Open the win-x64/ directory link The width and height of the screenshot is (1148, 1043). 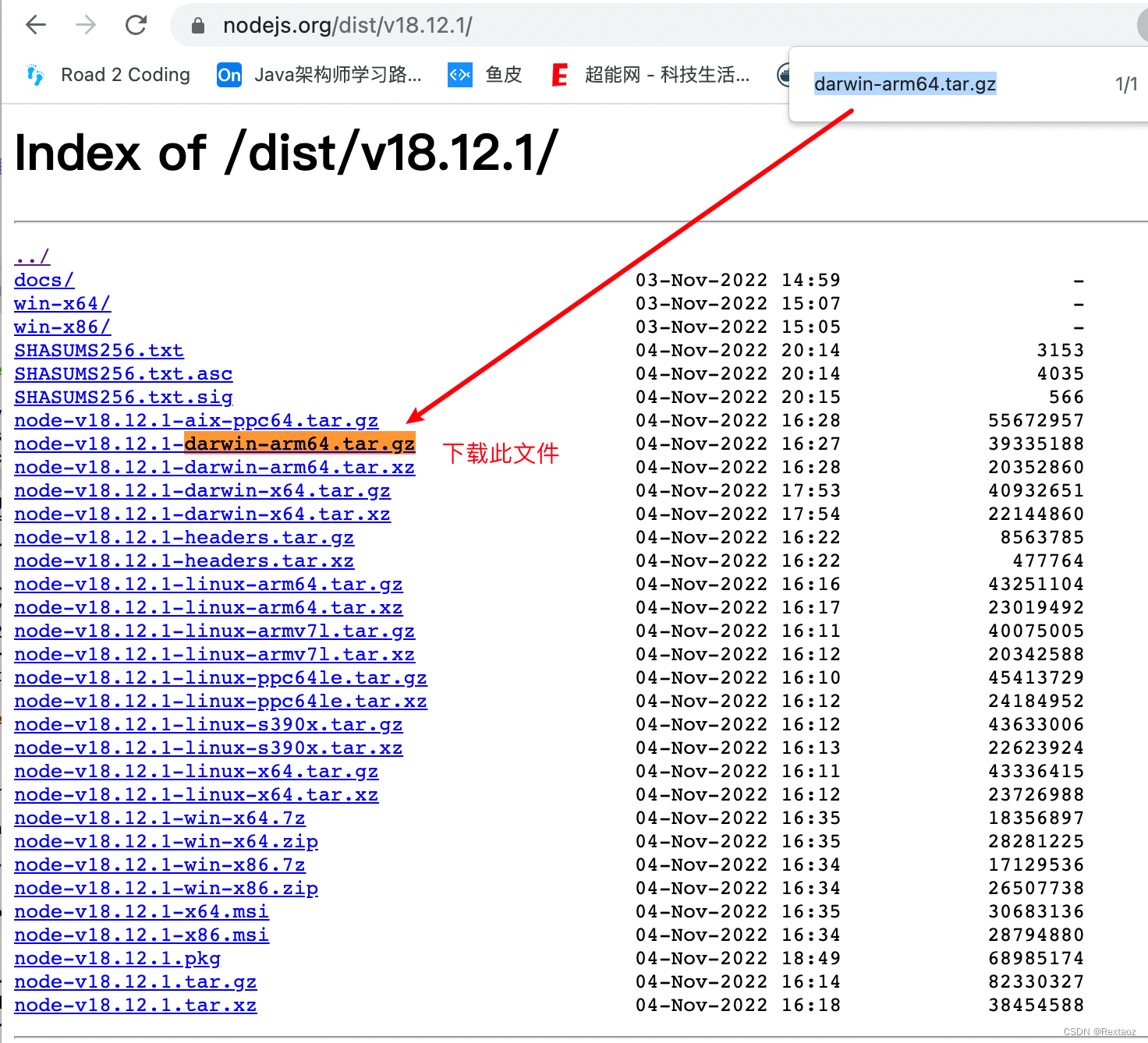tap(62, 303)
